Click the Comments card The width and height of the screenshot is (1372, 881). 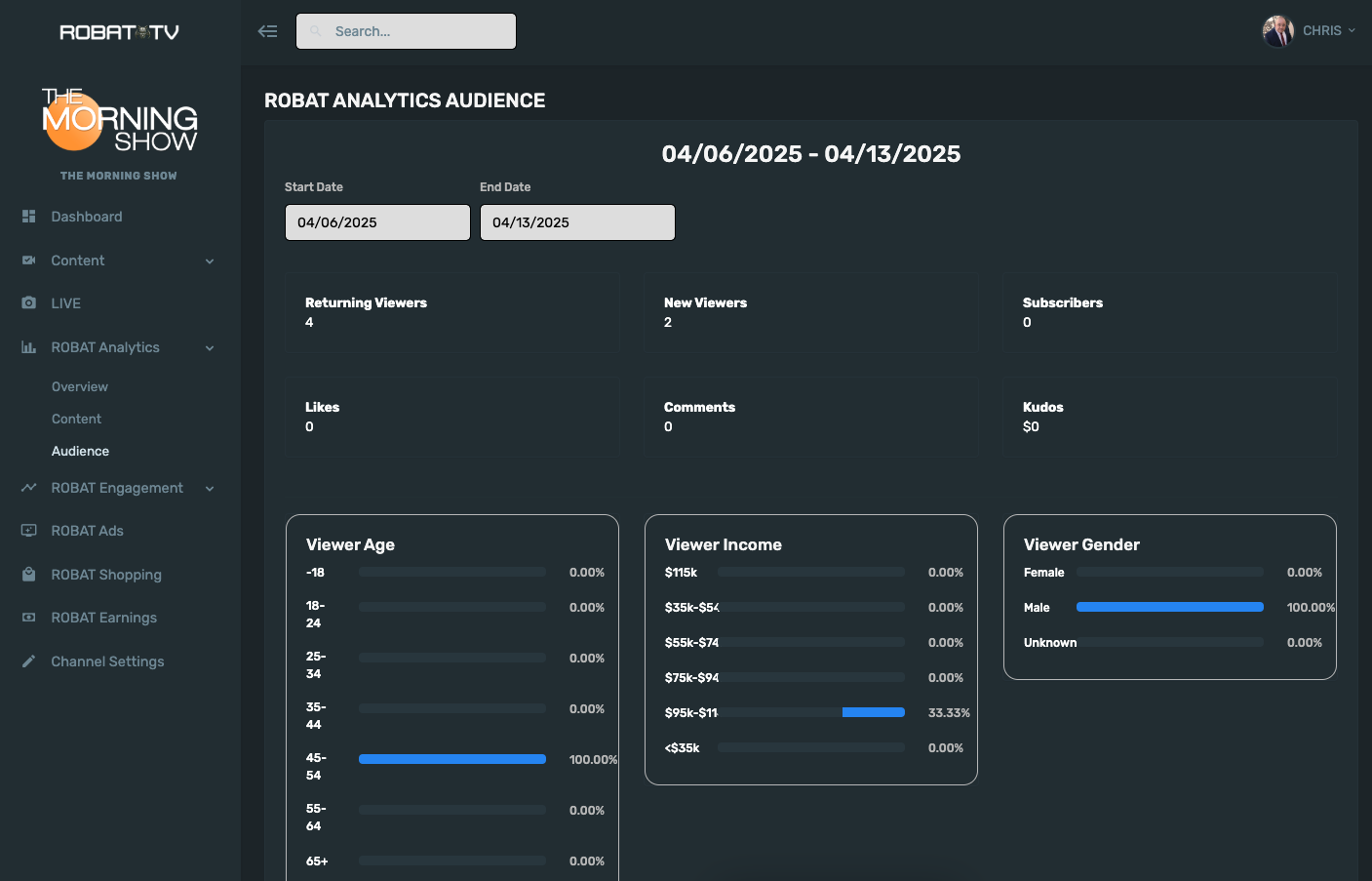point(811,418)
